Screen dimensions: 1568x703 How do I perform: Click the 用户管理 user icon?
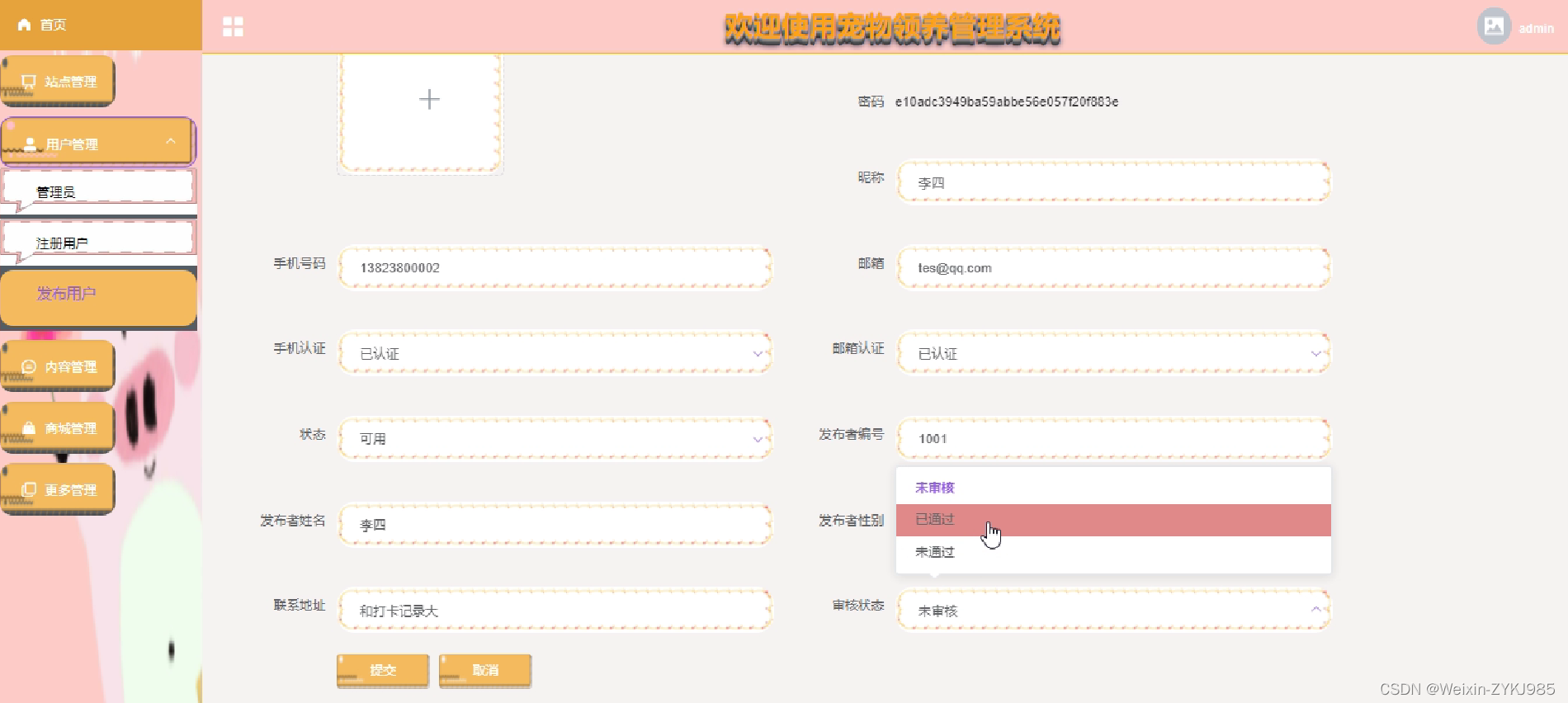tap(31, 144)
